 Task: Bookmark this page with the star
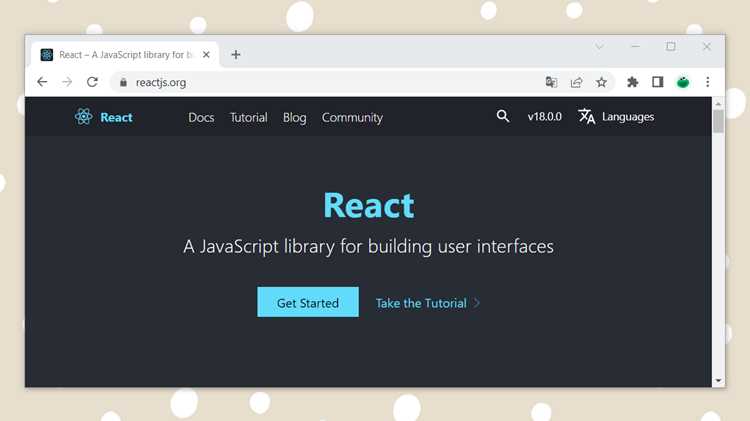click(601, 82)
